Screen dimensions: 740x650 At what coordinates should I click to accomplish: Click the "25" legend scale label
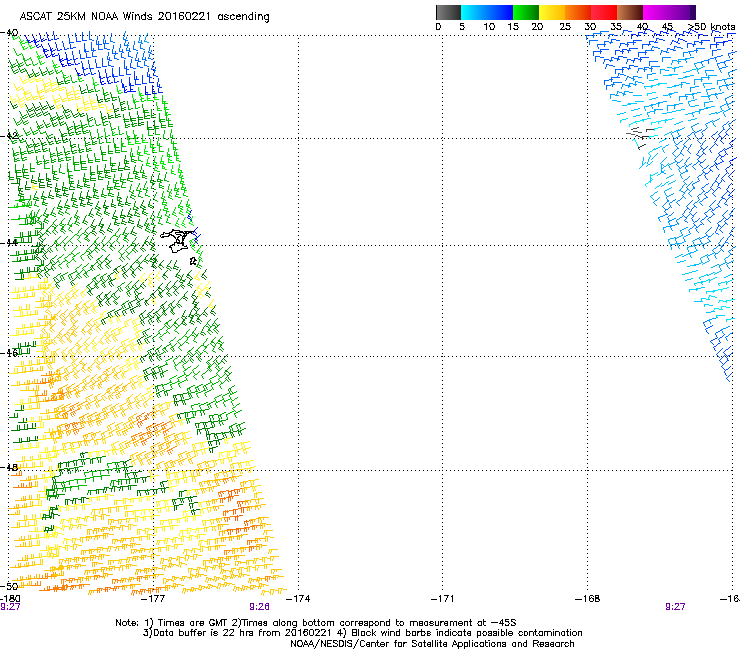(x=565, y=27)
